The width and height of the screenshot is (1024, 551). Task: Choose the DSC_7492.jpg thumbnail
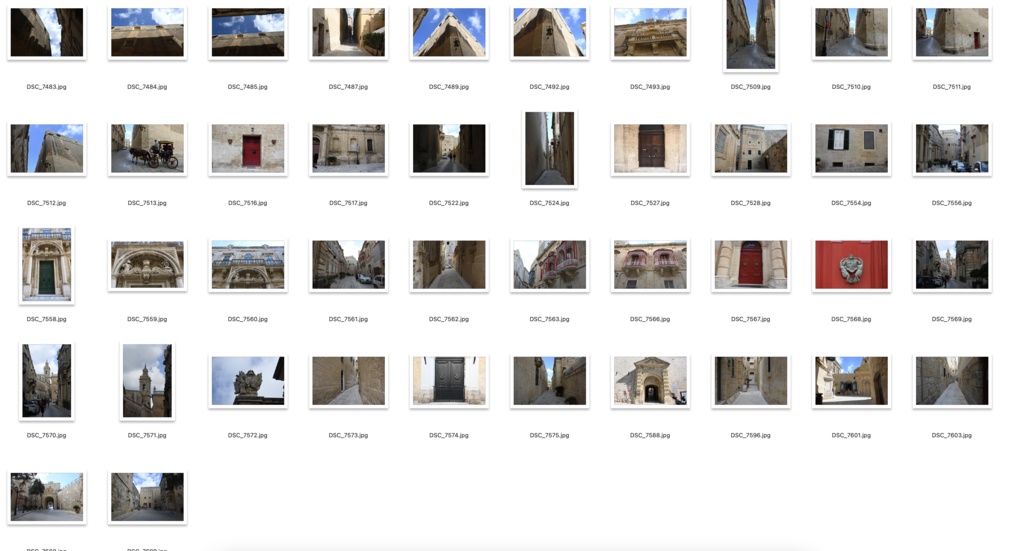[549, 32]
